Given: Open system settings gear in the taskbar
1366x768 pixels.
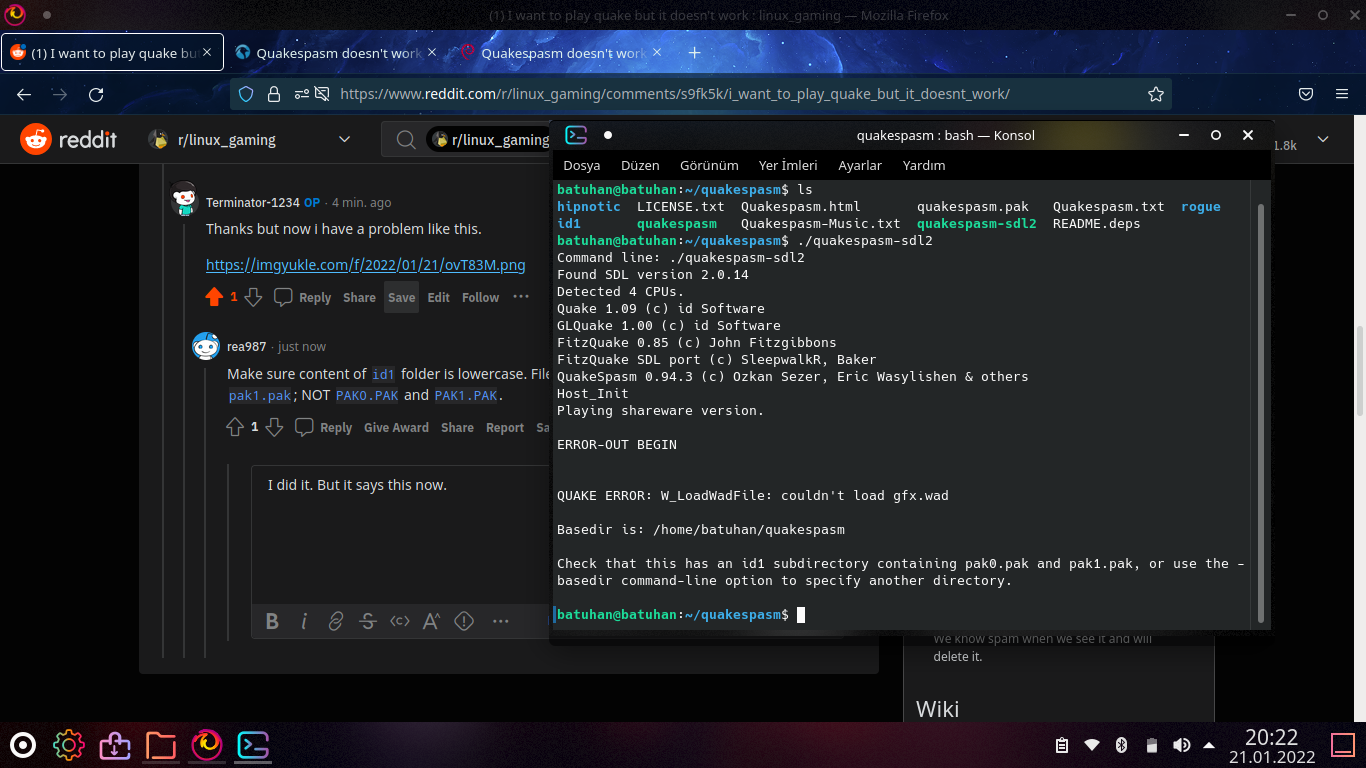Looking at the screenshot, I should click(69, 745).
